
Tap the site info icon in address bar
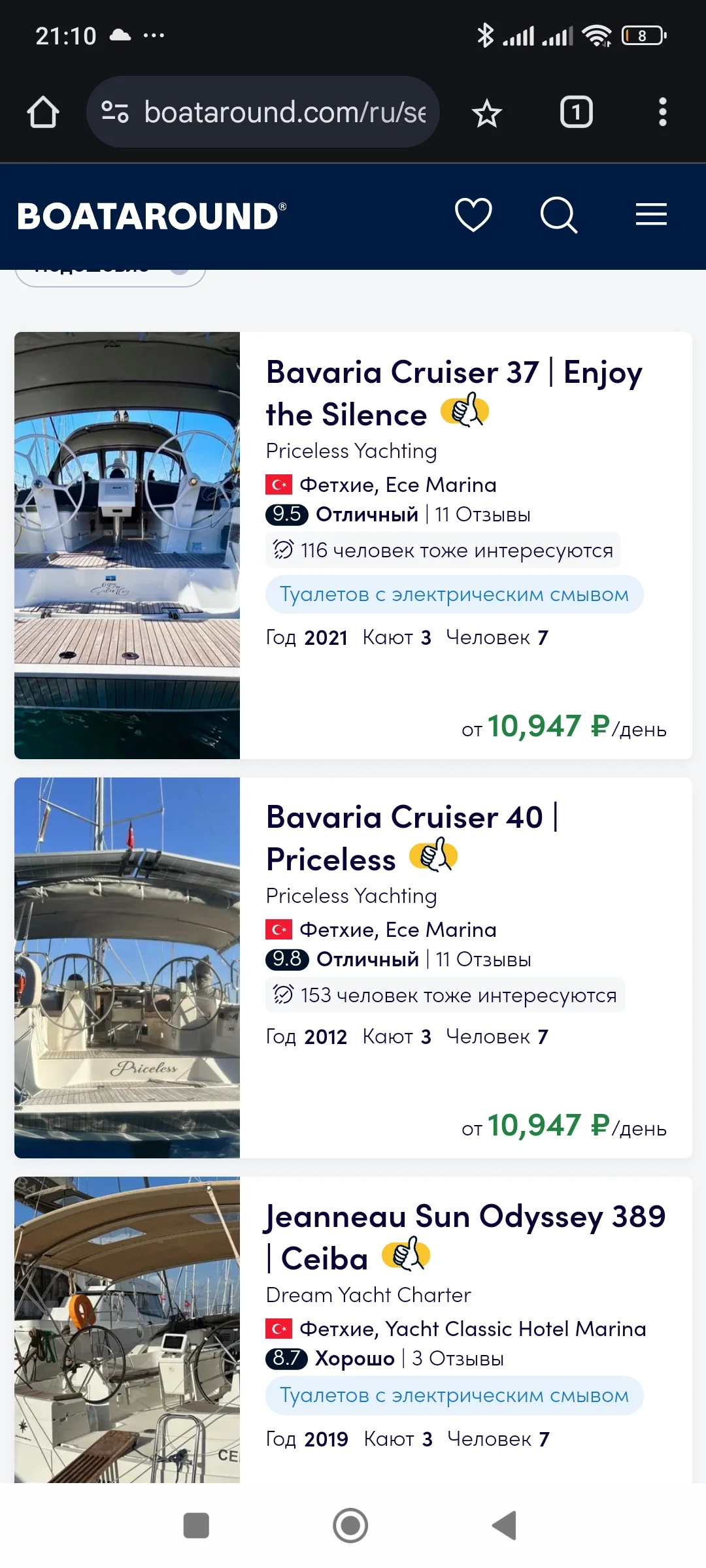tap(115, 112)
